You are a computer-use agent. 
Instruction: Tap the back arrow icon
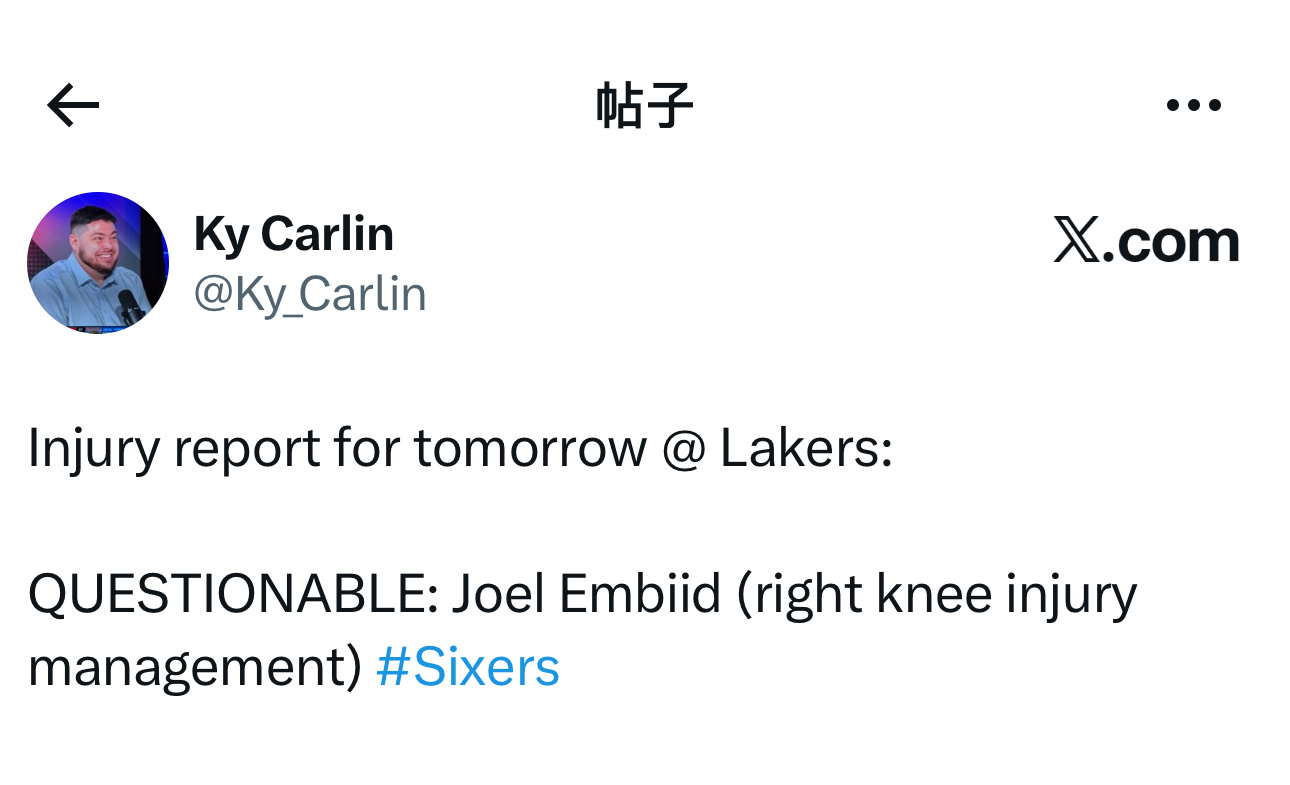[x=73, y=105]
